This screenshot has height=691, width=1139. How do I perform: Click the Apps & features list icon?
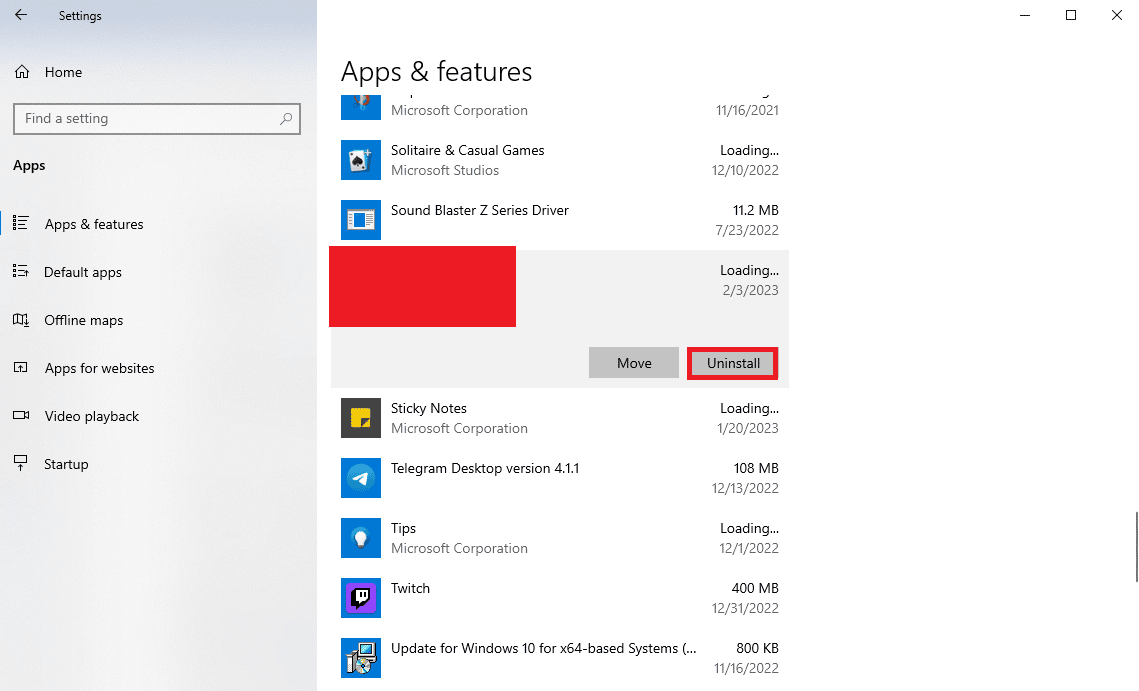21,223
